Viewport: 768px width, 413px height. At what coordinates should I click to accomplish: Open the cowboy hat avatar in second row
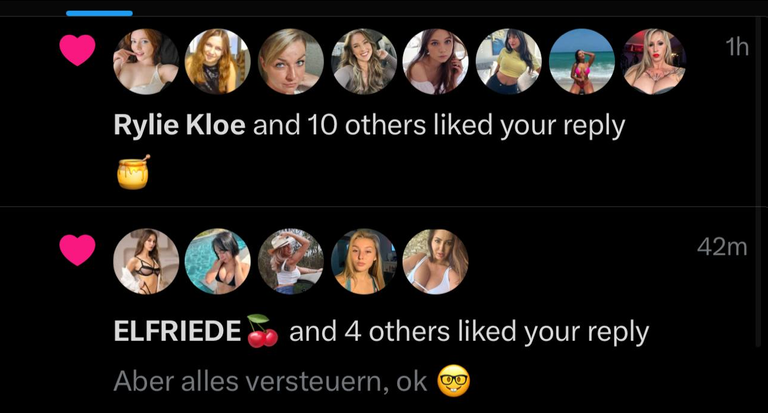click(x=291, y=261)
